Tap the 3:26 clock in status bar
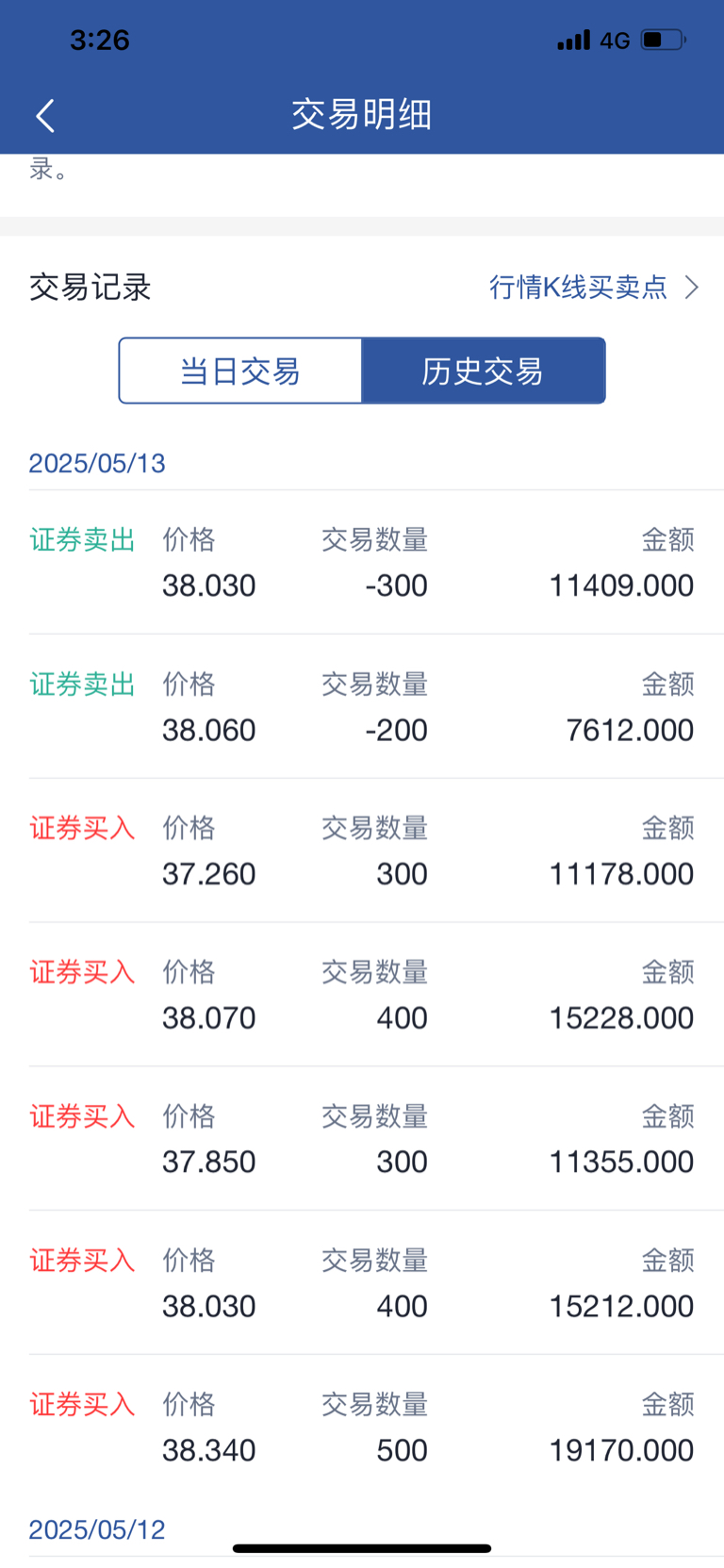 click(100, 40)
